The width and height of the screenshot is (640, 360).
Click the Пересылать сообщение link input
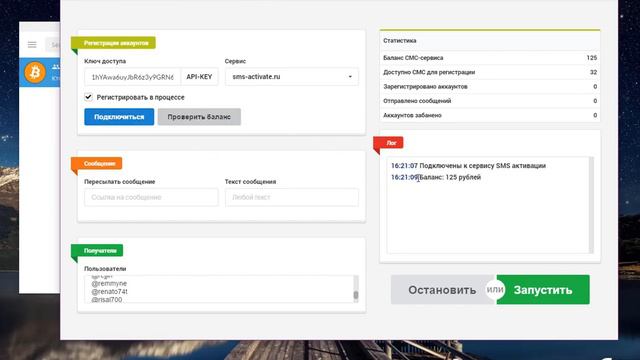151,197
